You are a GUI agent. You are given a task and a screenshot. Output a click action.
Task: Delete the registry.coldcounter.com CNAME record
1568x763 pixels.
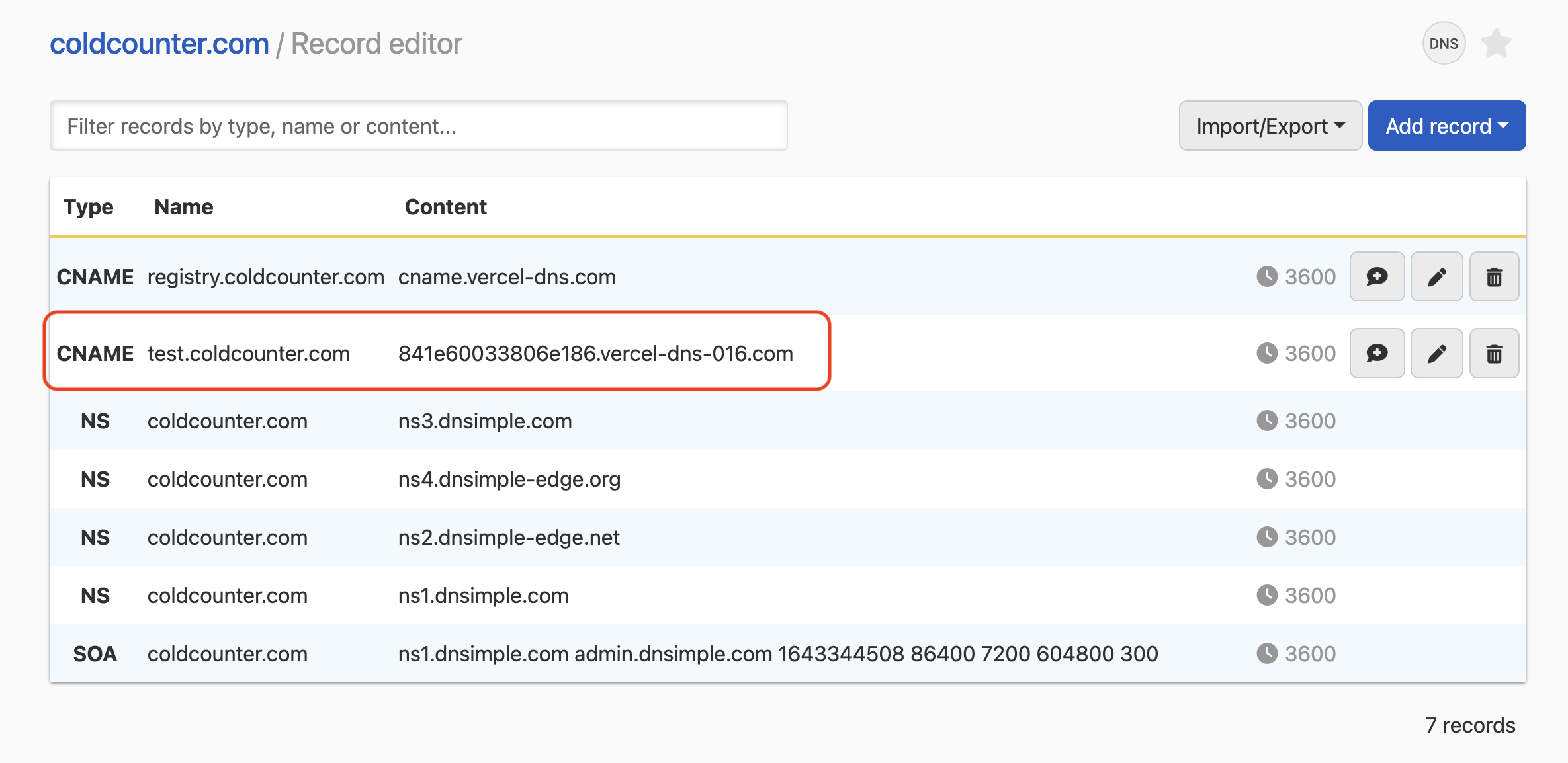(x=1494, y=276)
